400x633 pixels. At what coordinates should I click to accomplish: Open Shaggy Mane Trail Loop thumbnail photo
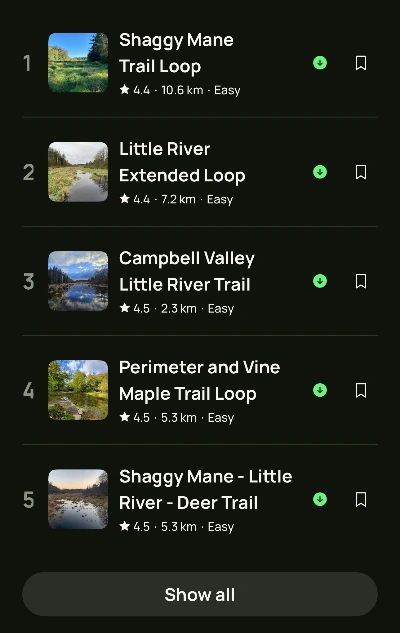(x=78, y=63)
